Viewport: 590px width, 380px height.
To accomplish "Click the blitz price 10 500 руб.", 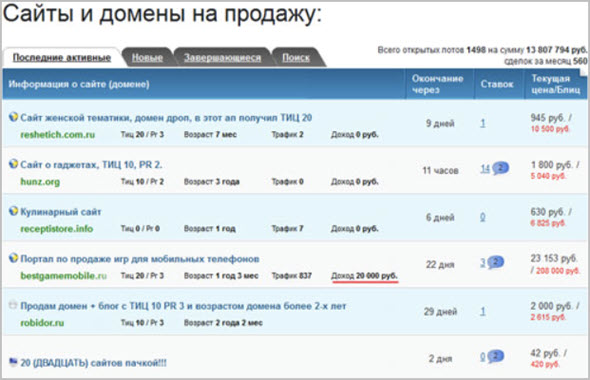I will click(x=550, y=129).
